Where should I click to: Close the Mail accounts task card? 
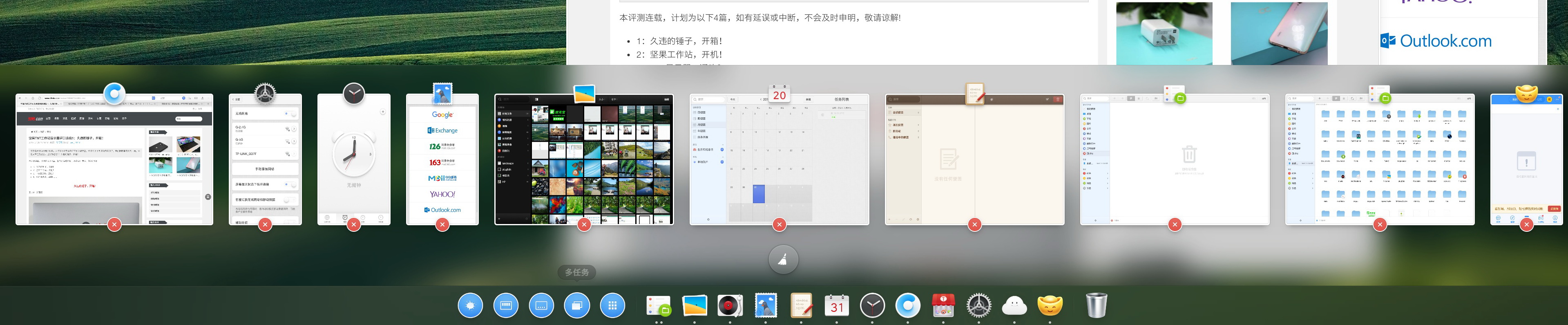point(442,224)
